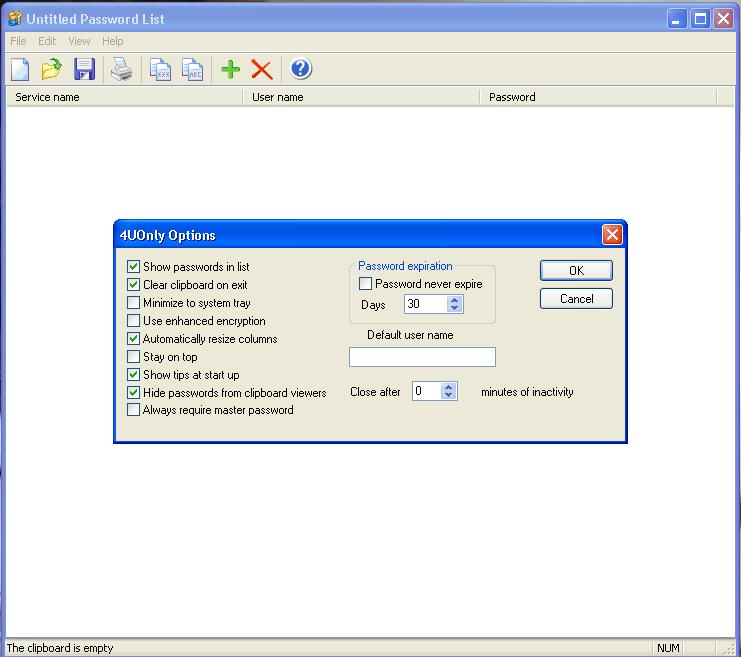Viewport: 741px width, 657px height.
Task: Close the 4UOnly Options dialog
Action: [x=612, y=234]
